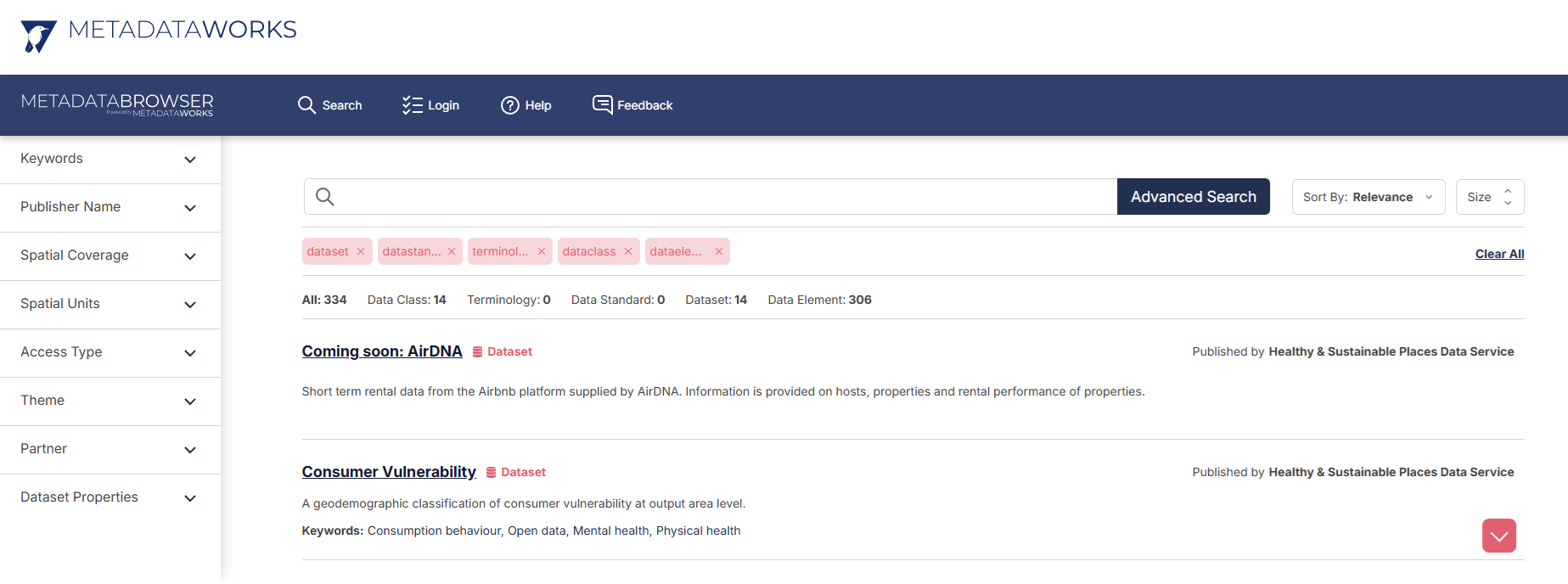Click the MetadataWorks bird logo
This screenshot has width=1568, height=584.
[x=38, y=36]
